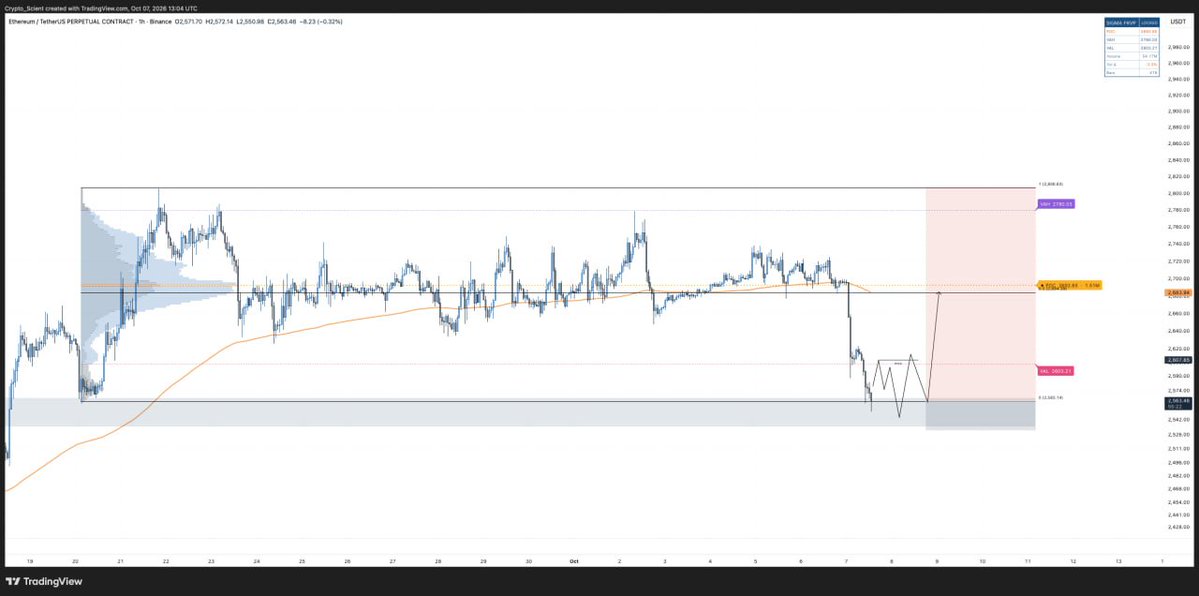
Task: Click the 2,496.00 price axis value
Action: tap(1178, 461)
